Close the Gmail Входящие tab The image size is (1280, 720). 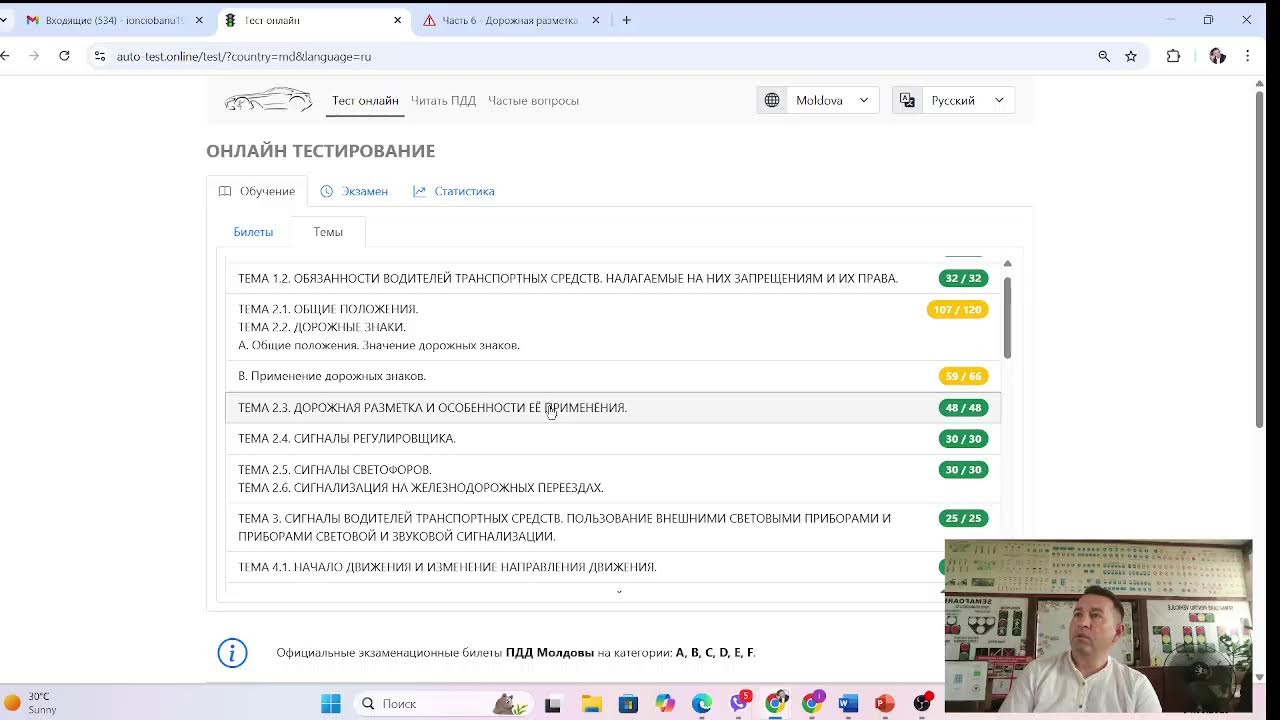click(x=199, y=20)
